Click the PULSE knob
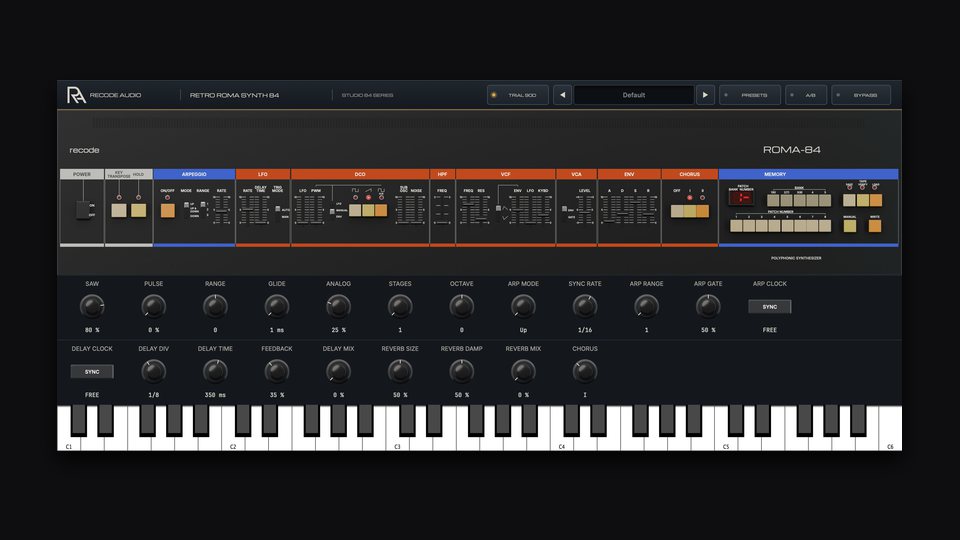Viewport: 960px width, 540px height. coord(154,306)
